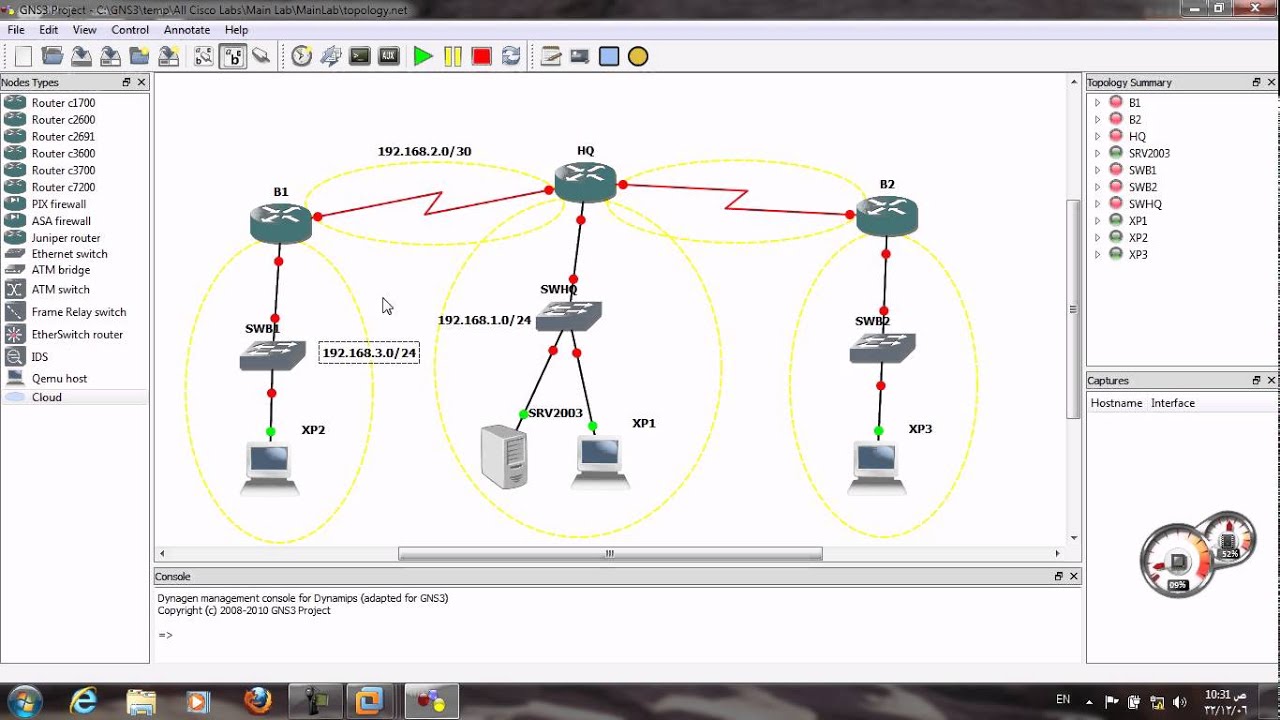The height and width of the screenshot is (720, 1280).
Task: Click the Hostname column header in Captures
Action: [x=1116, y=403]
